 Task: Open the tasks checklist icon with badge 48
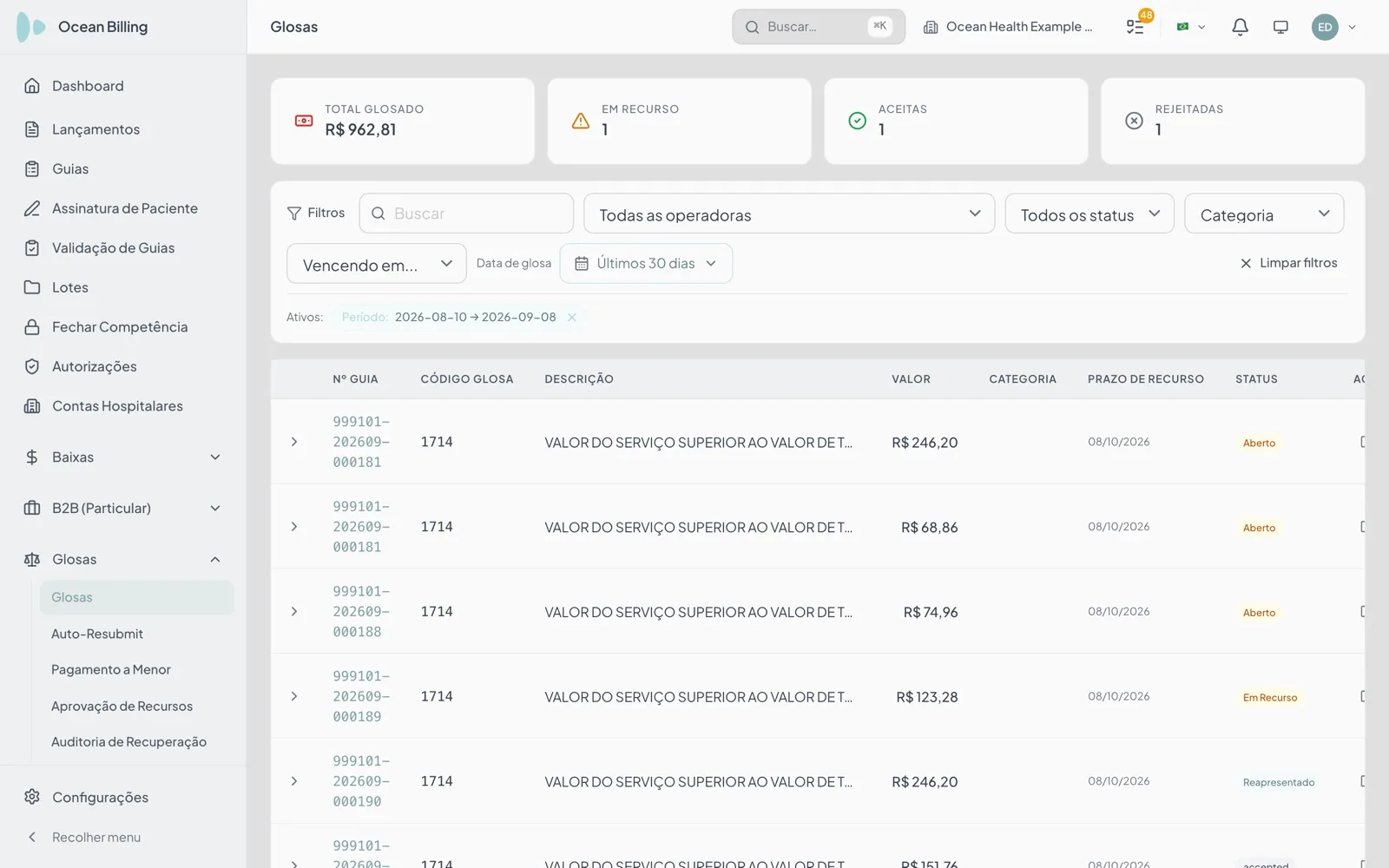1136,26
